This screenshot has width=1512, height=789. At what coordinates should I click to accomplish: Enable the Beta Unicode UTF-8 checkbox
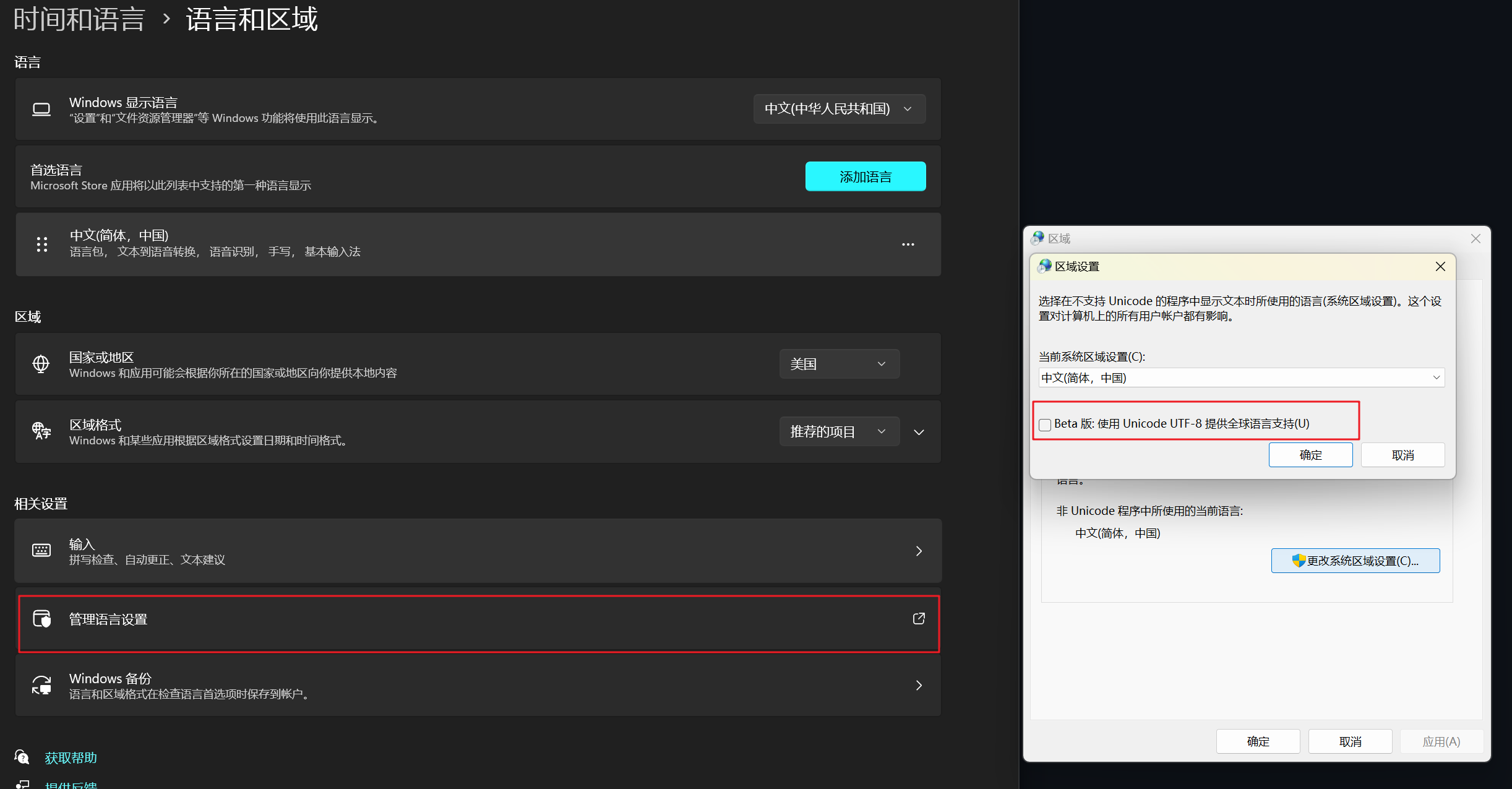(1045, 425)
